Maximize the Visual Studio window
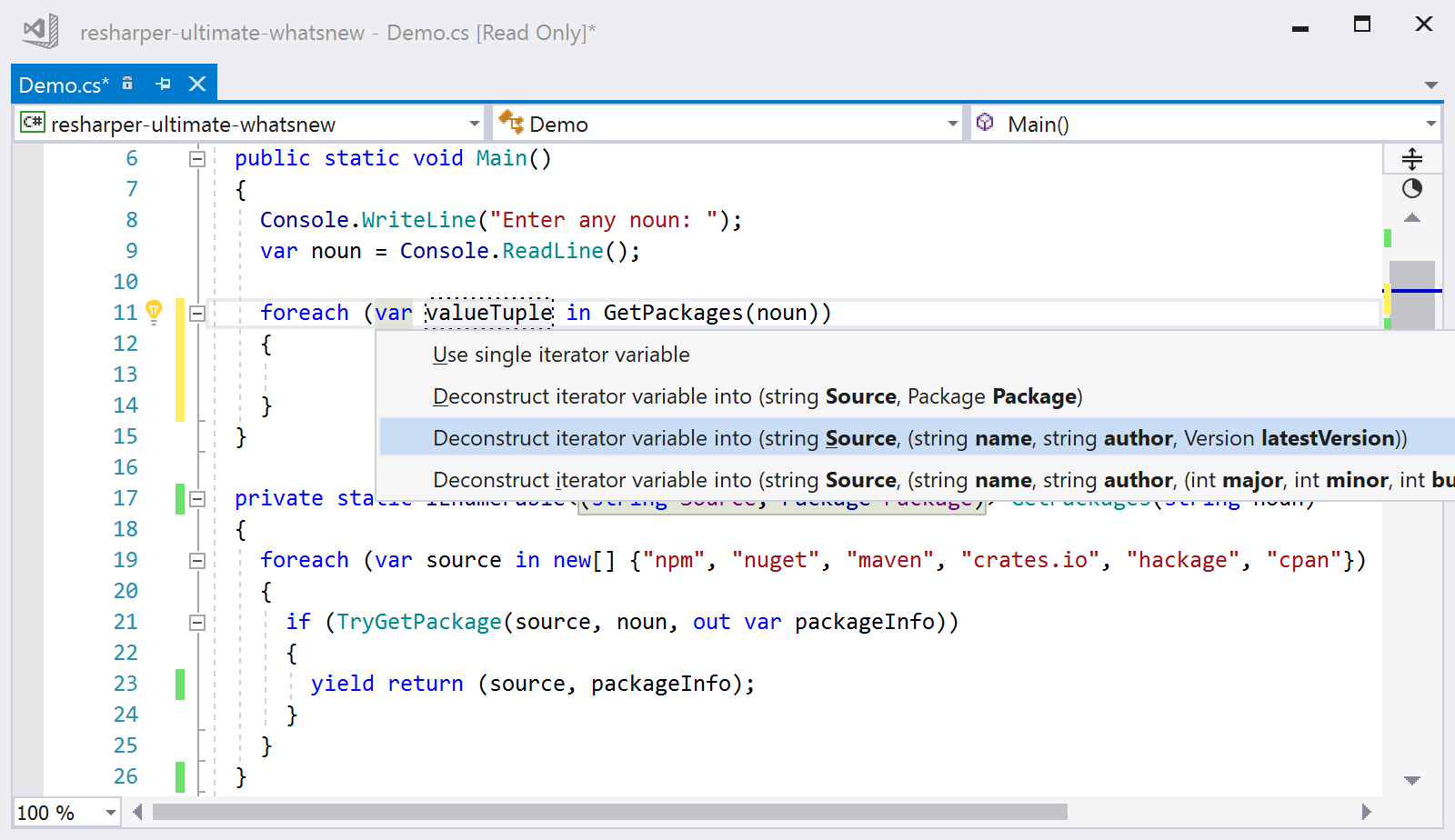1455x840 pixels. coord(1362,25)
